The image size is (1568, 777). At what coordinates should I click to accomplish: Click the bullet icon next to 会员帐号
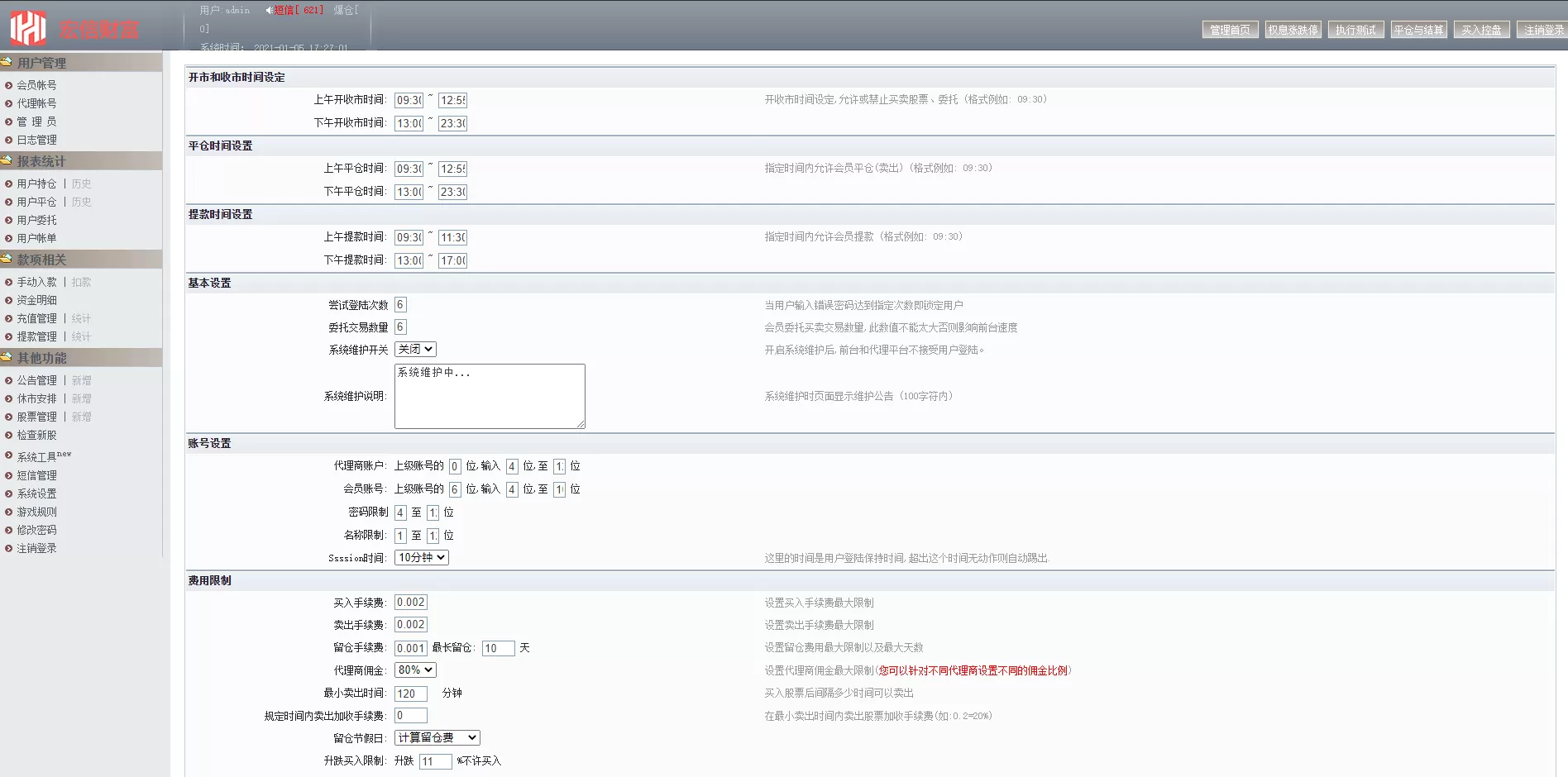9,85
